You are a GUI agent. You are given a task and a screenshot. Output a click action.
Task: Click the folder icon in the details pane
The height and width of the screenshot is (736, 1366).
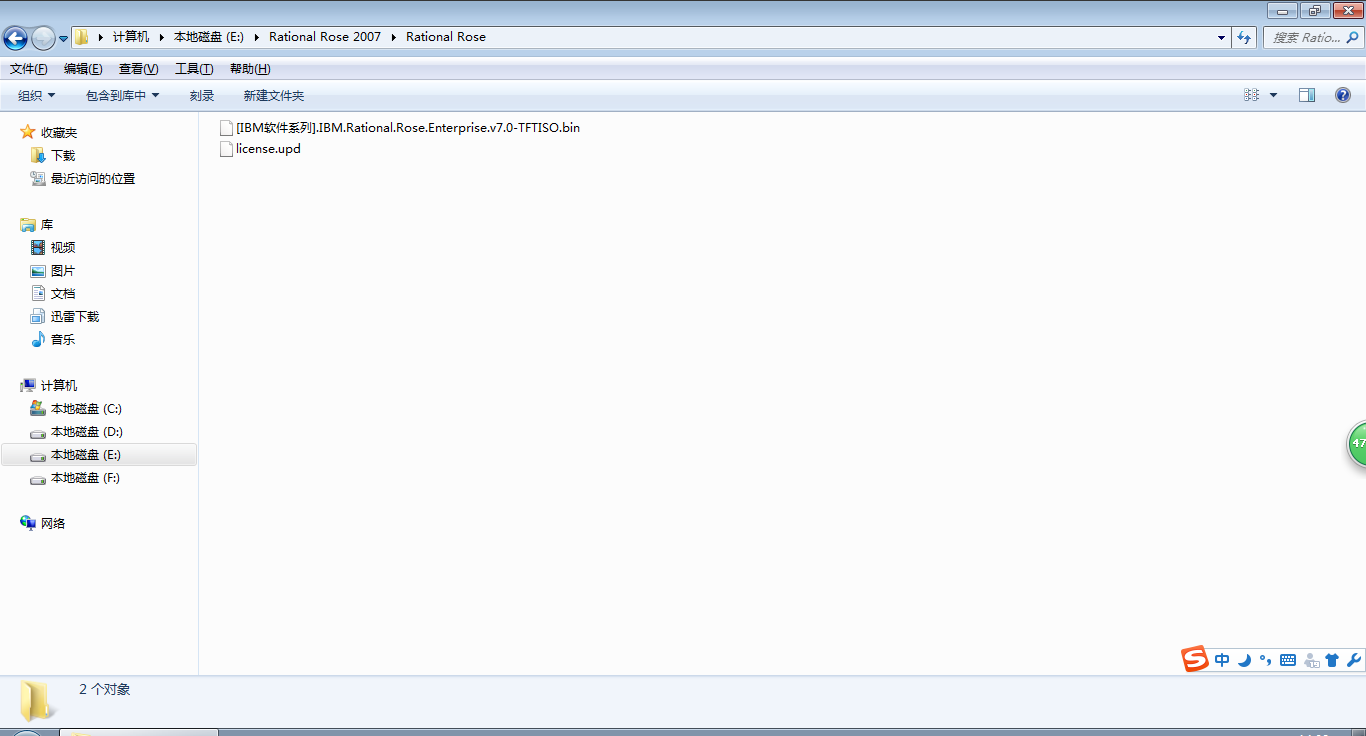(37, 700)
